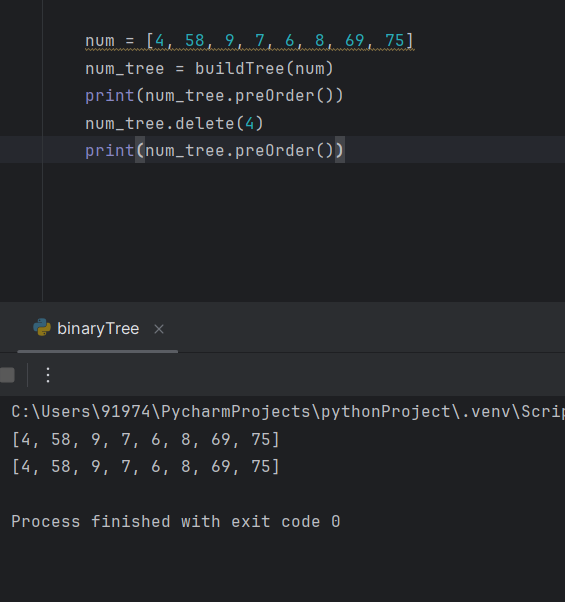Click preOrder in the first print statement
The image size is (565, 602).
[x=275, y=96]
